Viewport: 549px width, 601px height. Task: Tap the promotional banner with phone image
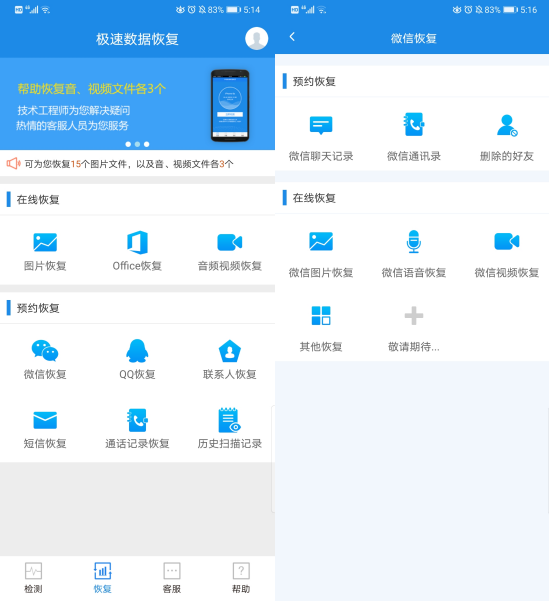pos(137,103)
